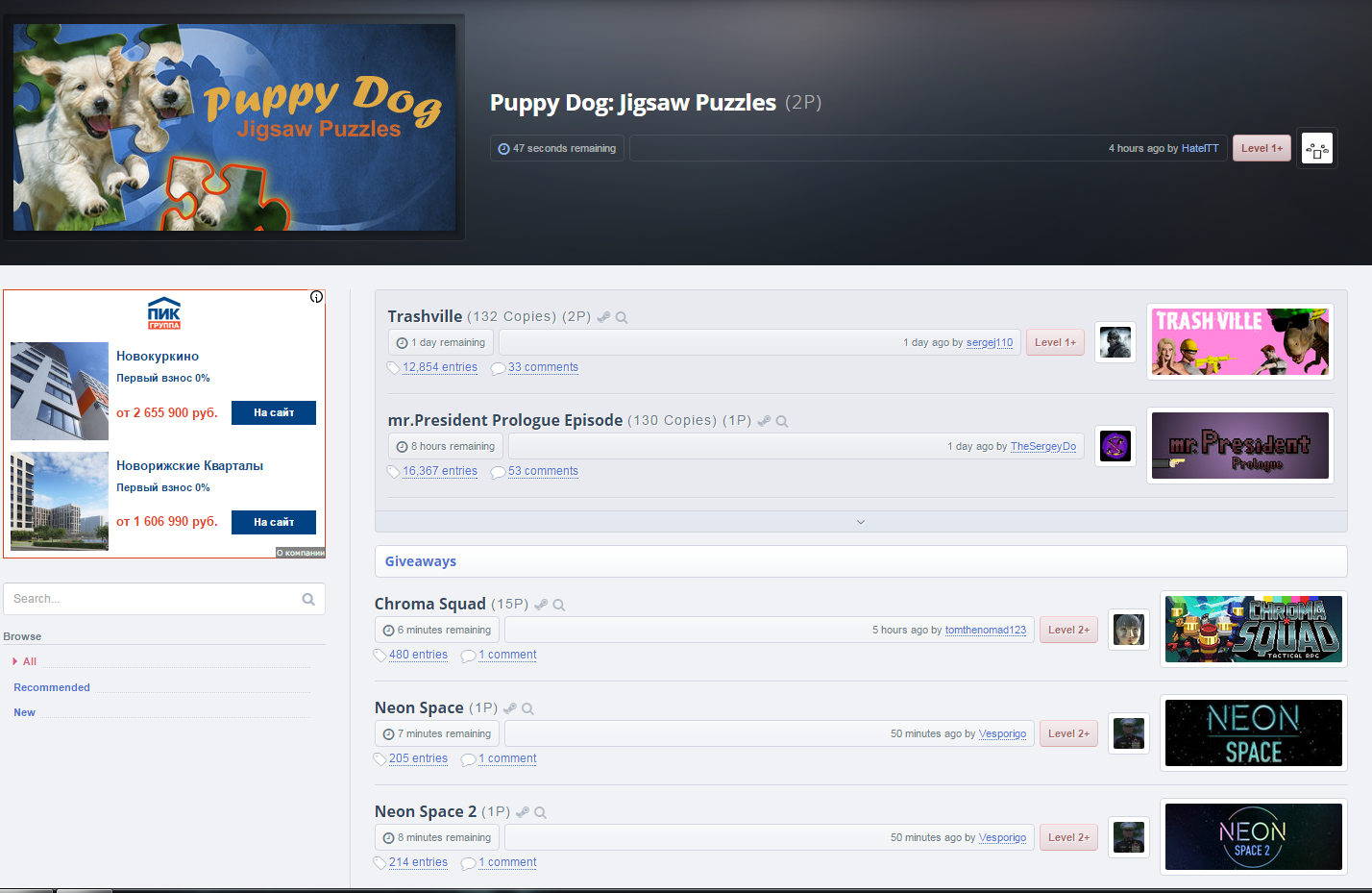The image size is (1372, 893).
Task: Click the Steam icon next to Chroma Squad
Action: tap(541, 605)
